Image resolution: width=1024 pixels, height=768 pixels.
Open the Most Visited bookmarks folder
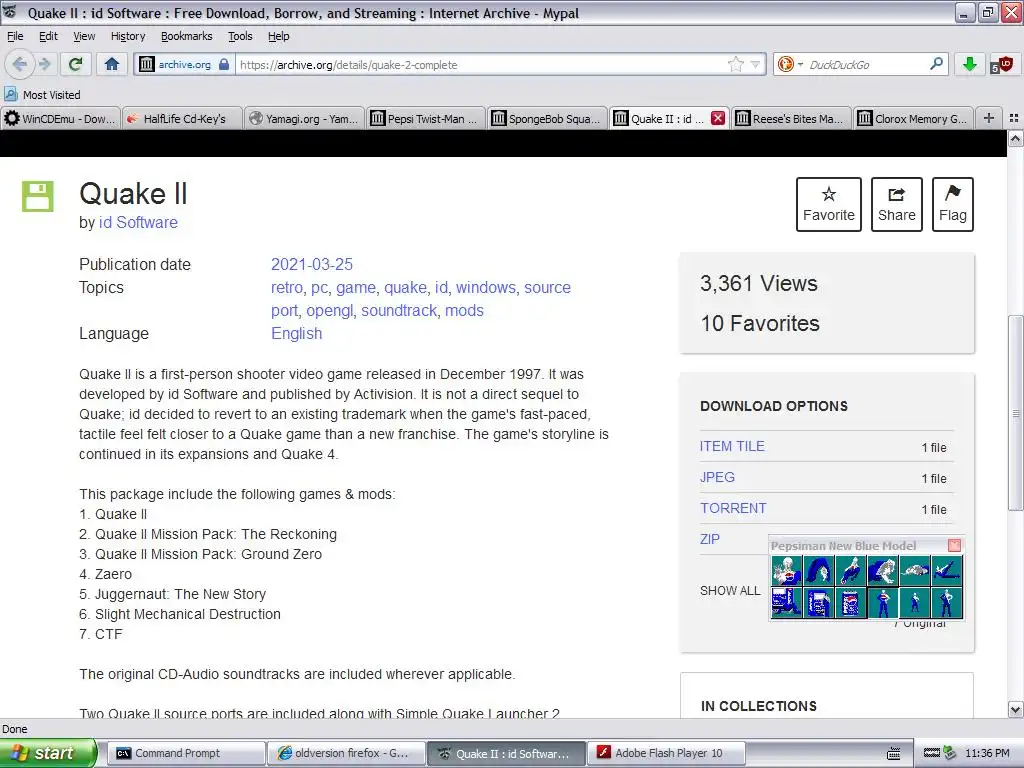pos(42,95)
